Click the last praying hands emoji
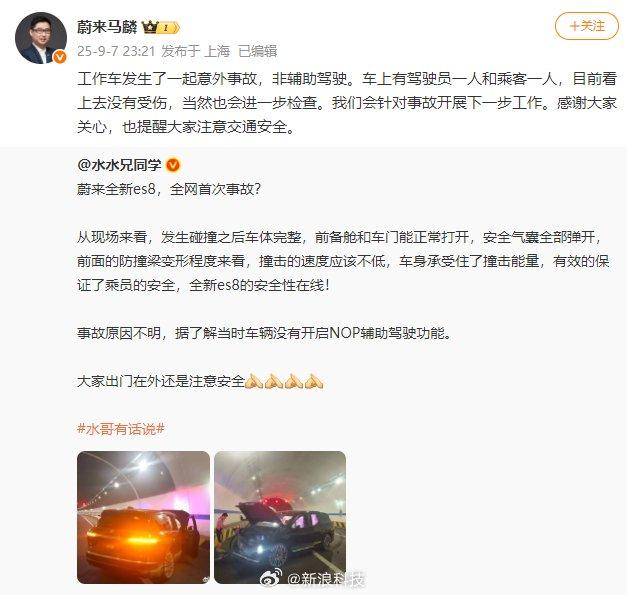The image size is (627, 595). tap(314, 381)
